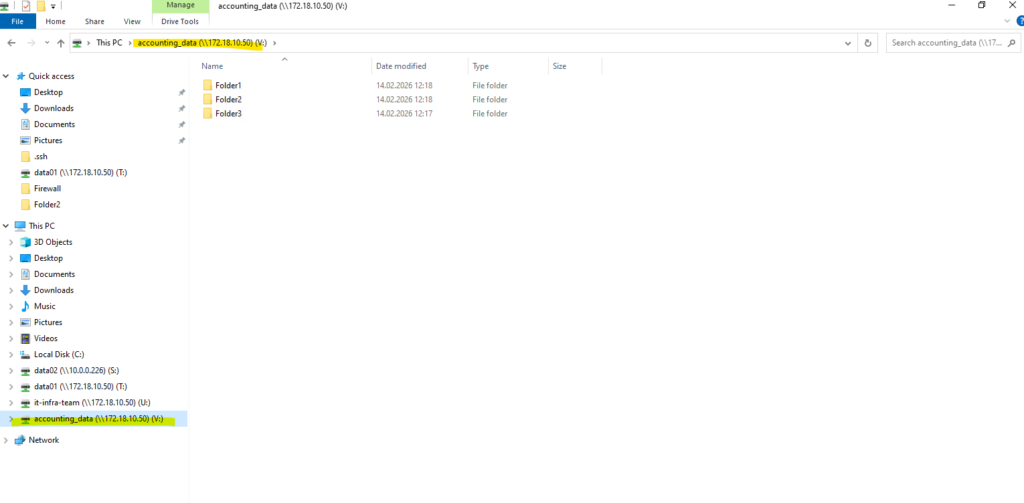Open the Network location in sidebar
The width and height of the screenshot is (1024, 503).
click(x=44, y=440)
